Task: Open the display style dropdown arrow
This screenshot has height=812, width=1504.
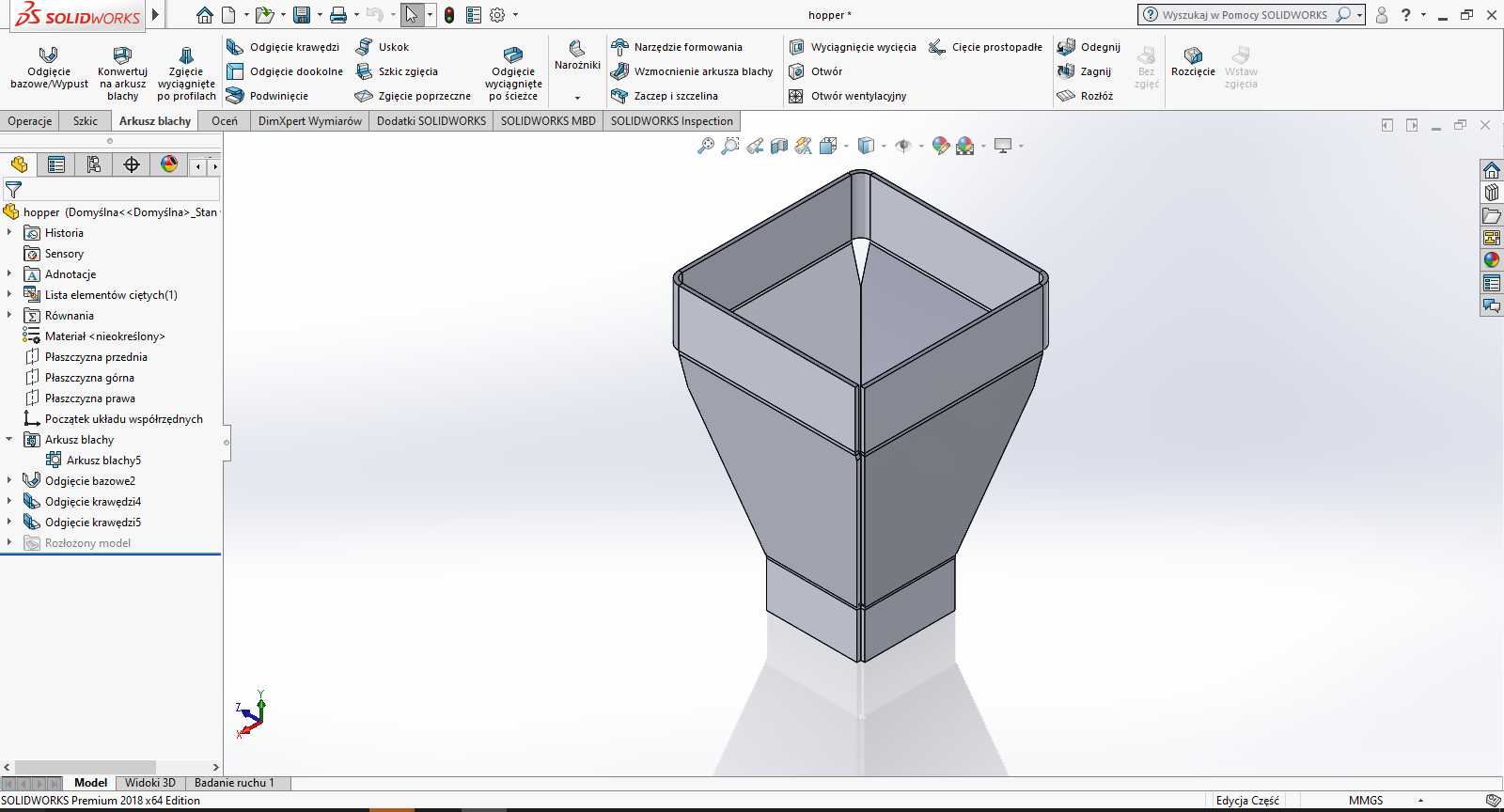Action: coord(884,147)
